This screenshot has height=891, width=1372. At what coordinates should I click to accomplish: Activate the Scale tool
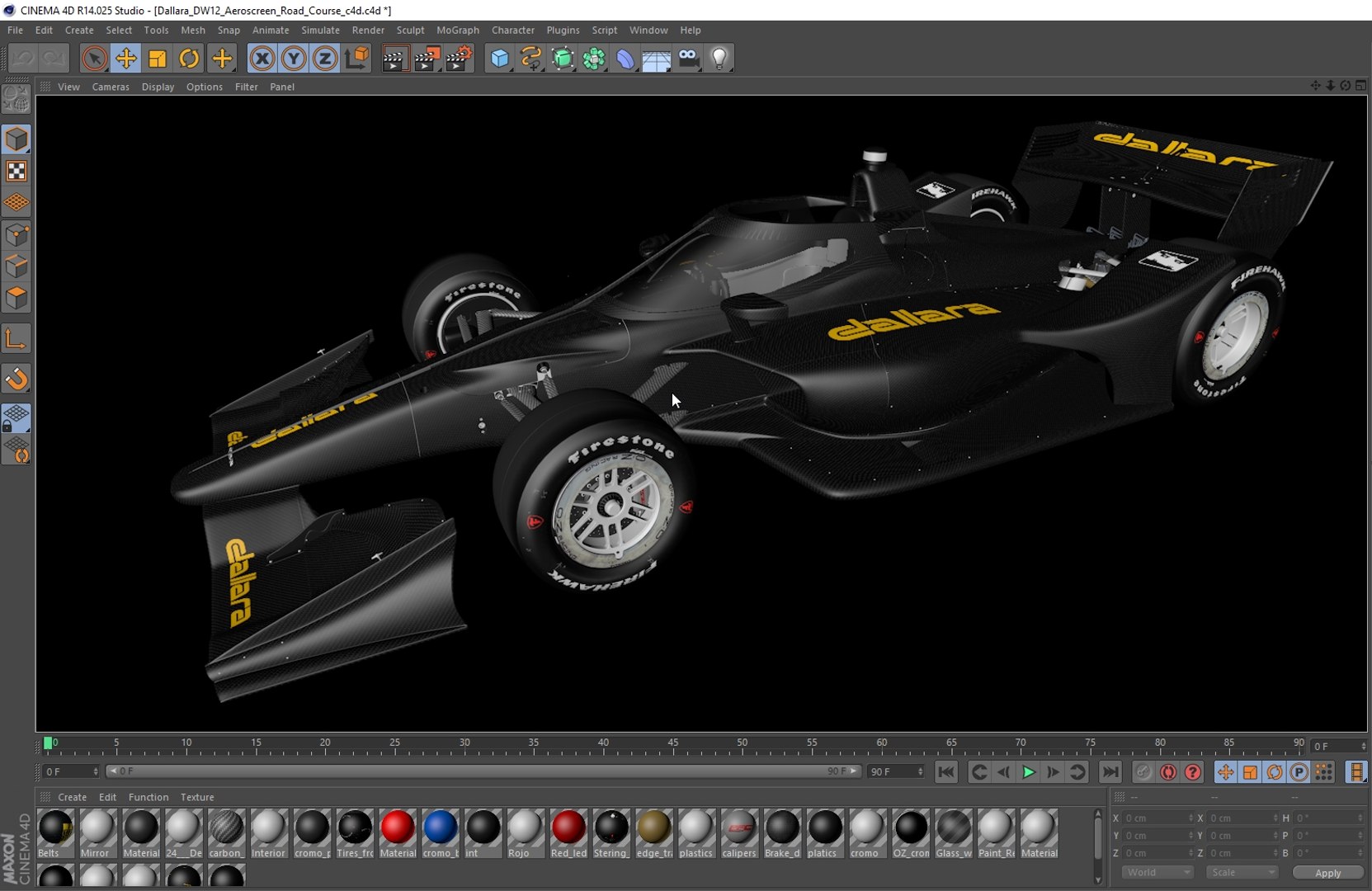(158, 59)
